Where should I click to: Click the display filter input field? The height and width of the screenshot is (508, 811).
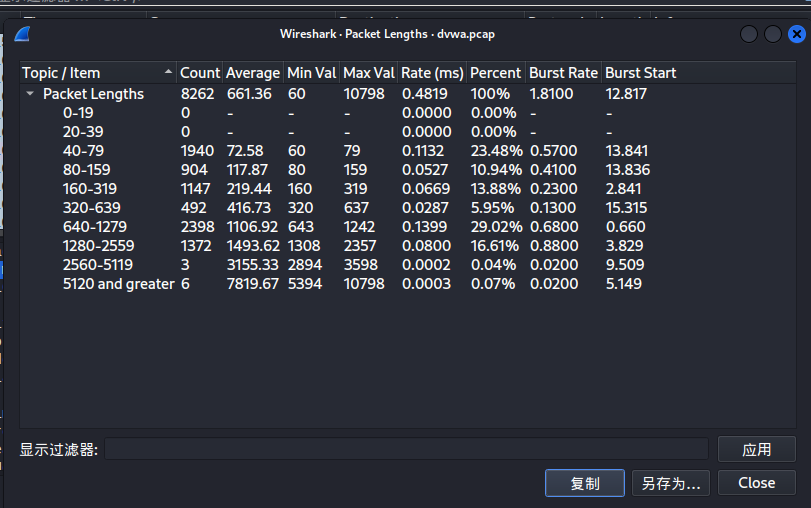tap(407, 449)
